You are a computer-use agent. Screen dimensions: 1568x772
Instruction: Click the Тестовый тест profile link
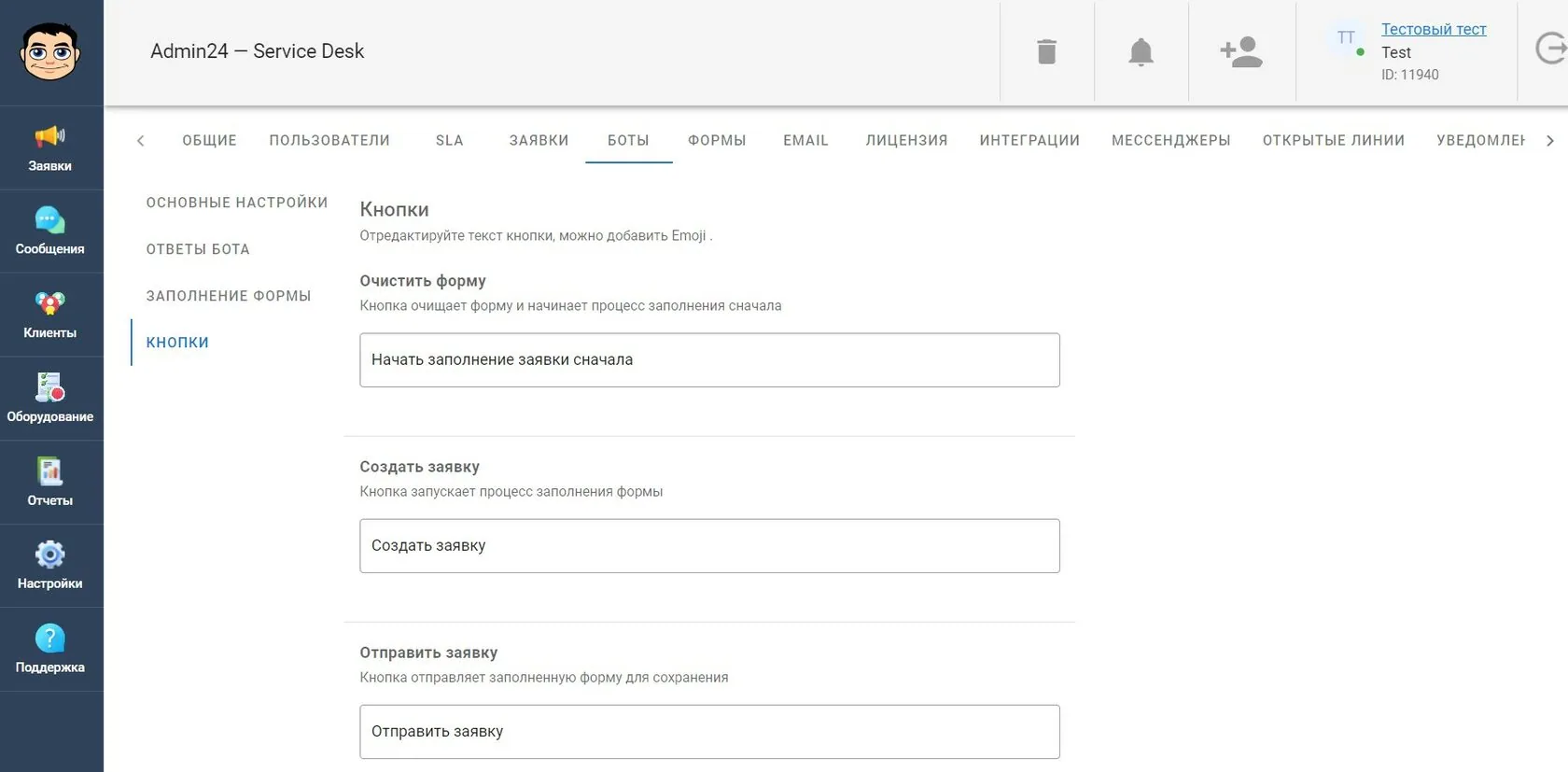pyautogui.click(x=1434, y=29)
